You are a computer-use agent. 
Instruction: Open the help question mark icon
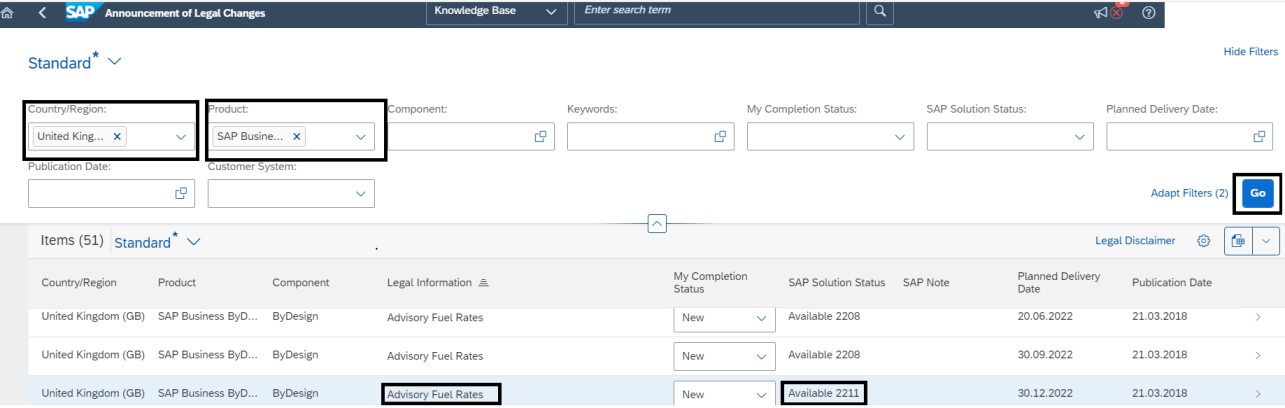point(1149,12)
